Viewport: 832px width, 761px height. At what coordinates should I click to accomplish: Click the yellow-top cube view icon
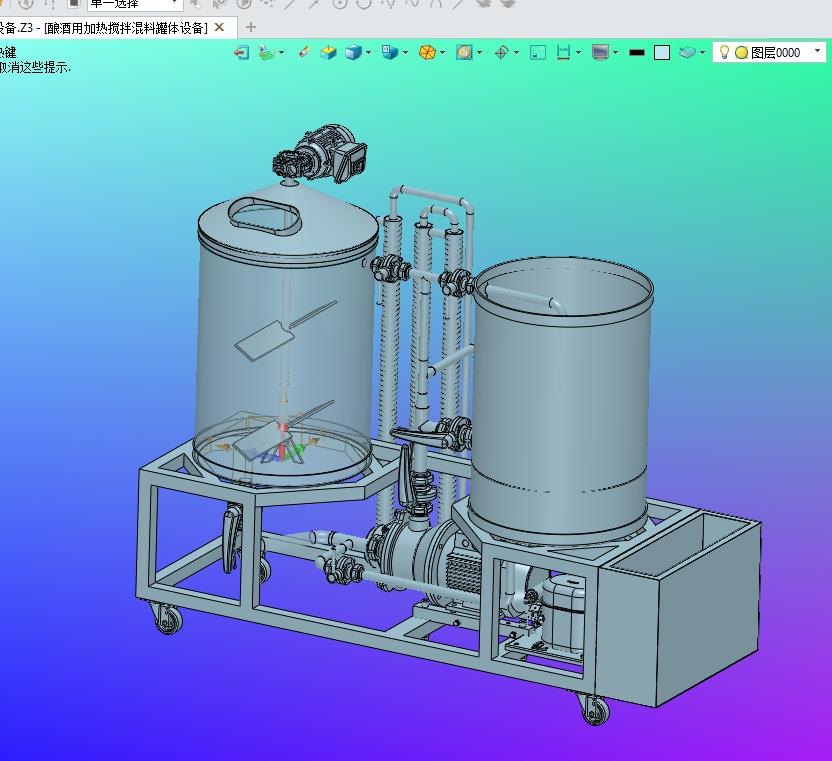click(x=328, y=52)
